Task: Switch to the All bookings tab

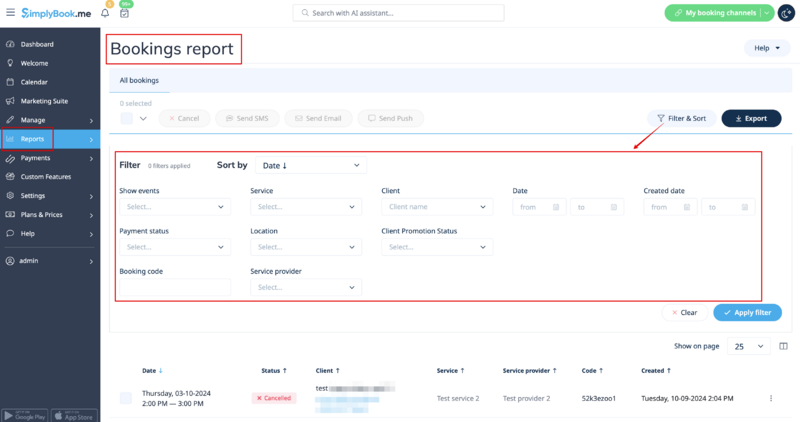Action: (x=139, y=80)
